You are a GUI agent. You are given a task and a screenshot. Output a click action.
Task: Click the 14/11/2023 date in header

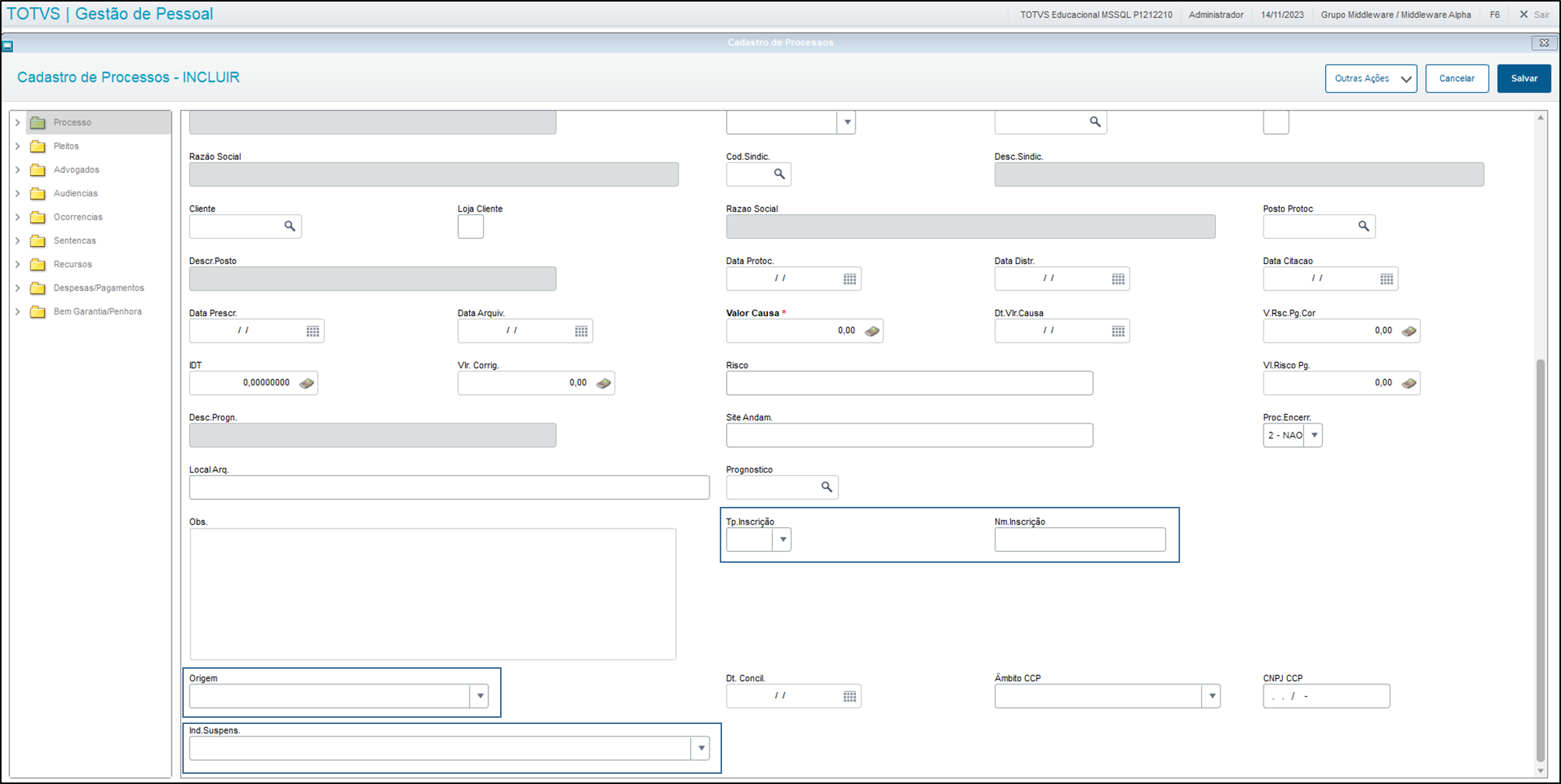[x=1282, y=15]
